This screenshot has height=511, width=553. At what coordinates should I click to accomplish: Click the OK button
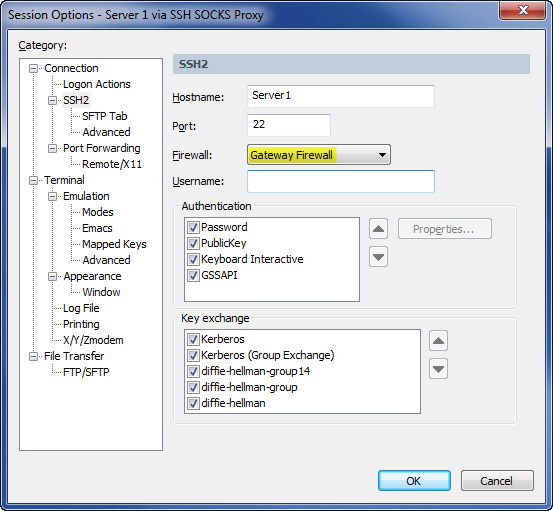[414, 481]
